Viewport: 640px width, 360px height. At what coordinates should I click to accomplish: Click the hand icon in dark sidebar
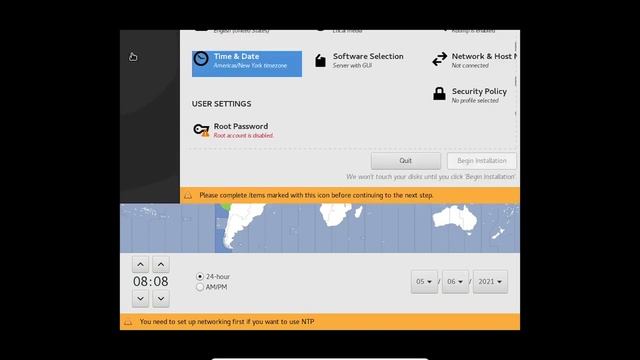tap(133, 57)
